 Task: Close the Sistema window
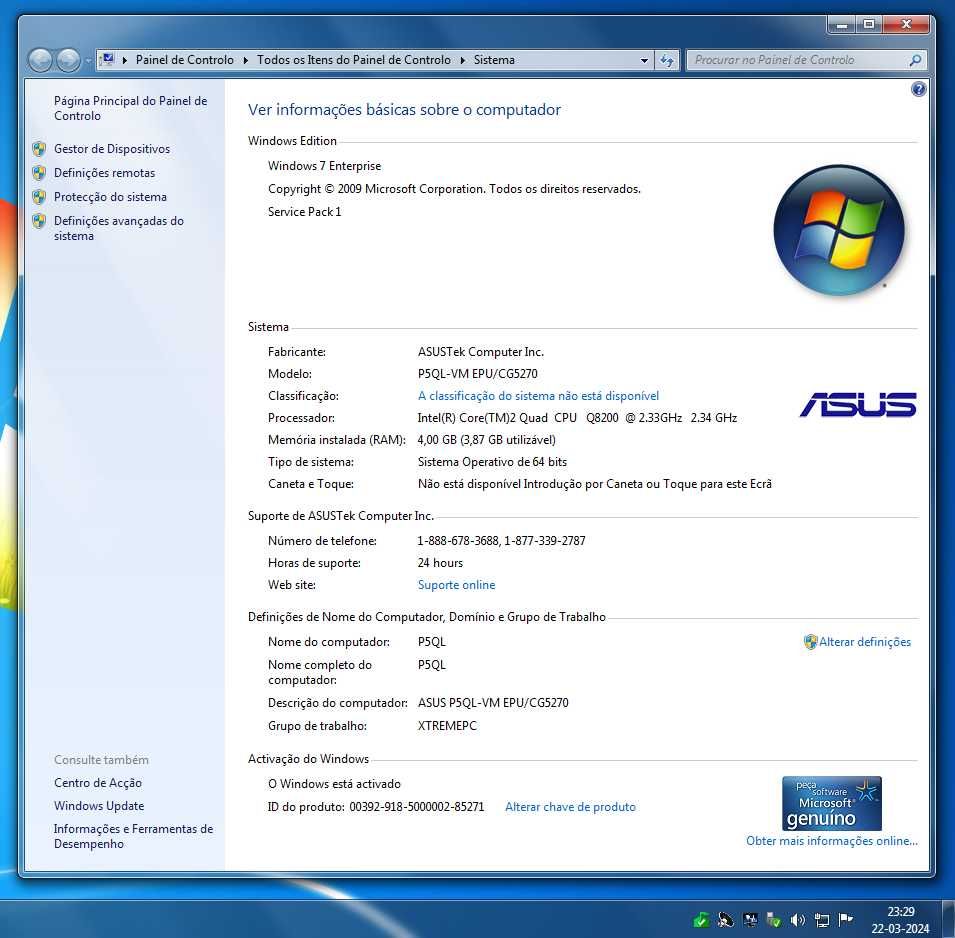pyautogui.click(x=906, y=25)
